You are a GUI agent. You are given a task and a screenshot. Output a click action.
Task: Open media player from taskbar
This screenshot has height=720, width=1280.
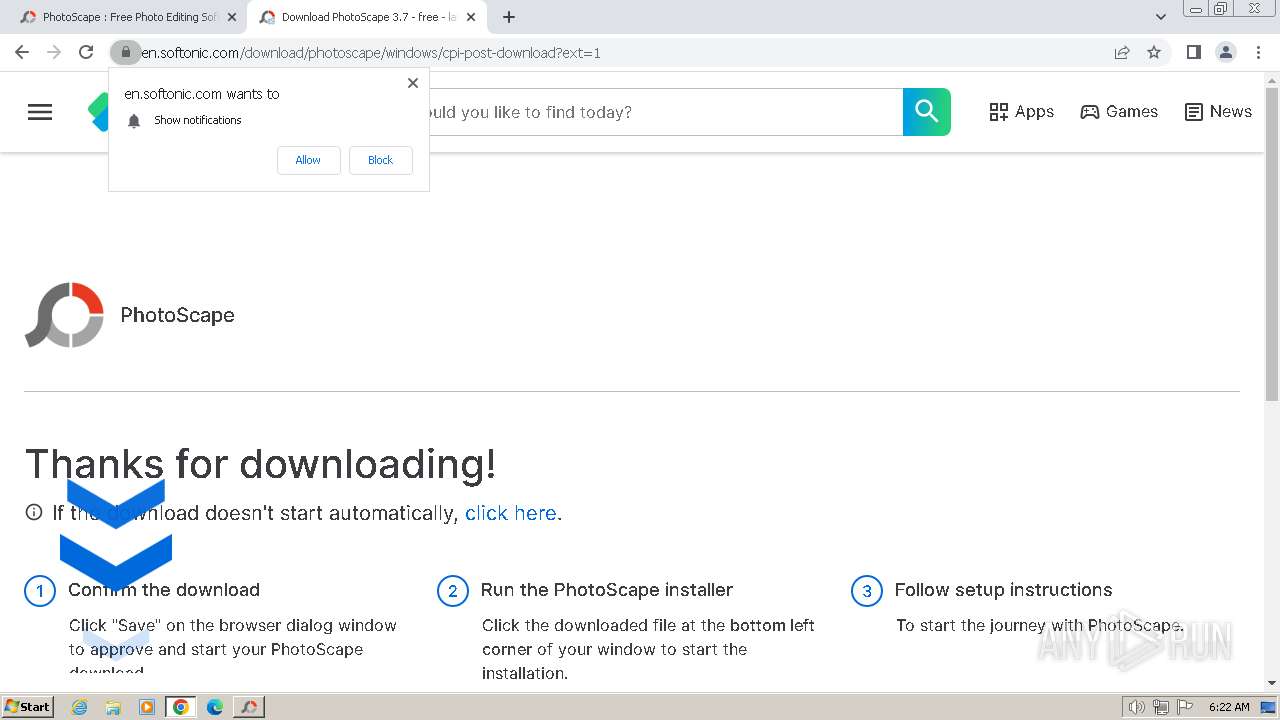(147, 707)
